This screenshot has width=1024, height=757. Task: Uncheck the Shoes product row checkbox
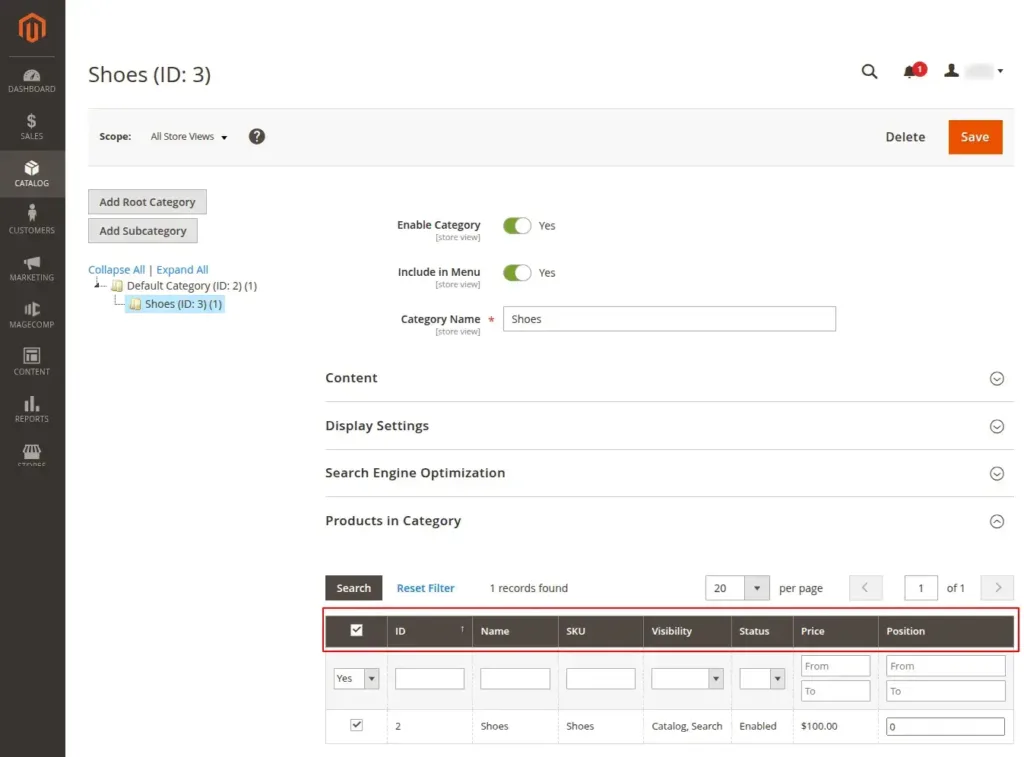[x=356, y=725]
